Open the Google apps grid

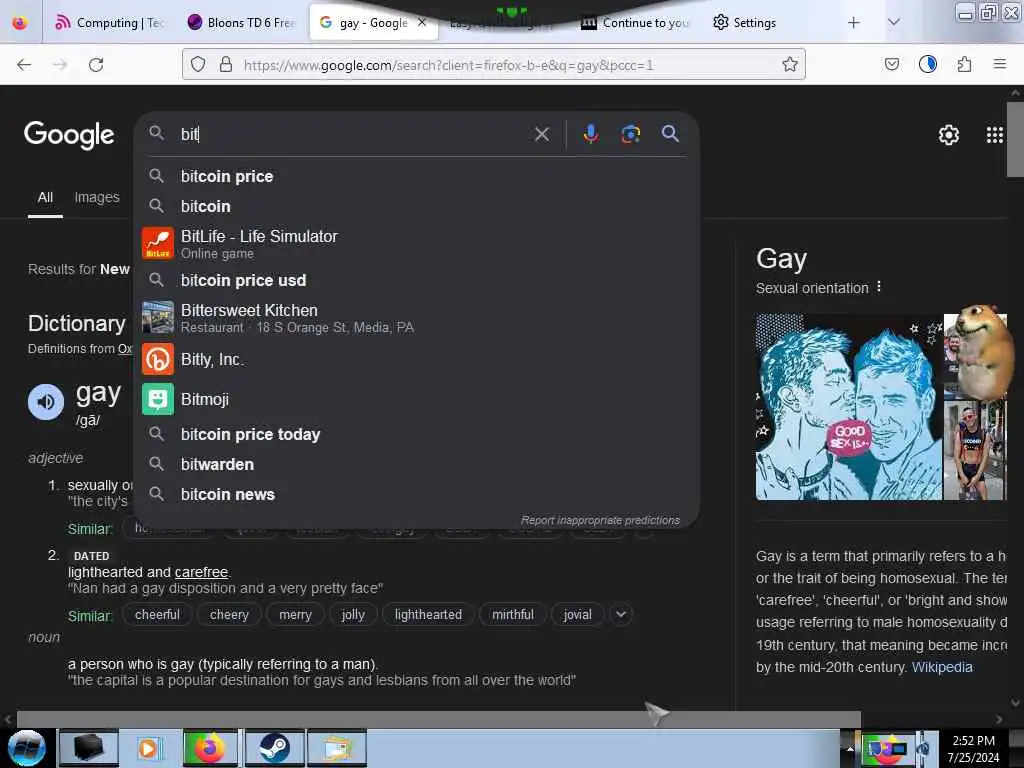point(995,135)
